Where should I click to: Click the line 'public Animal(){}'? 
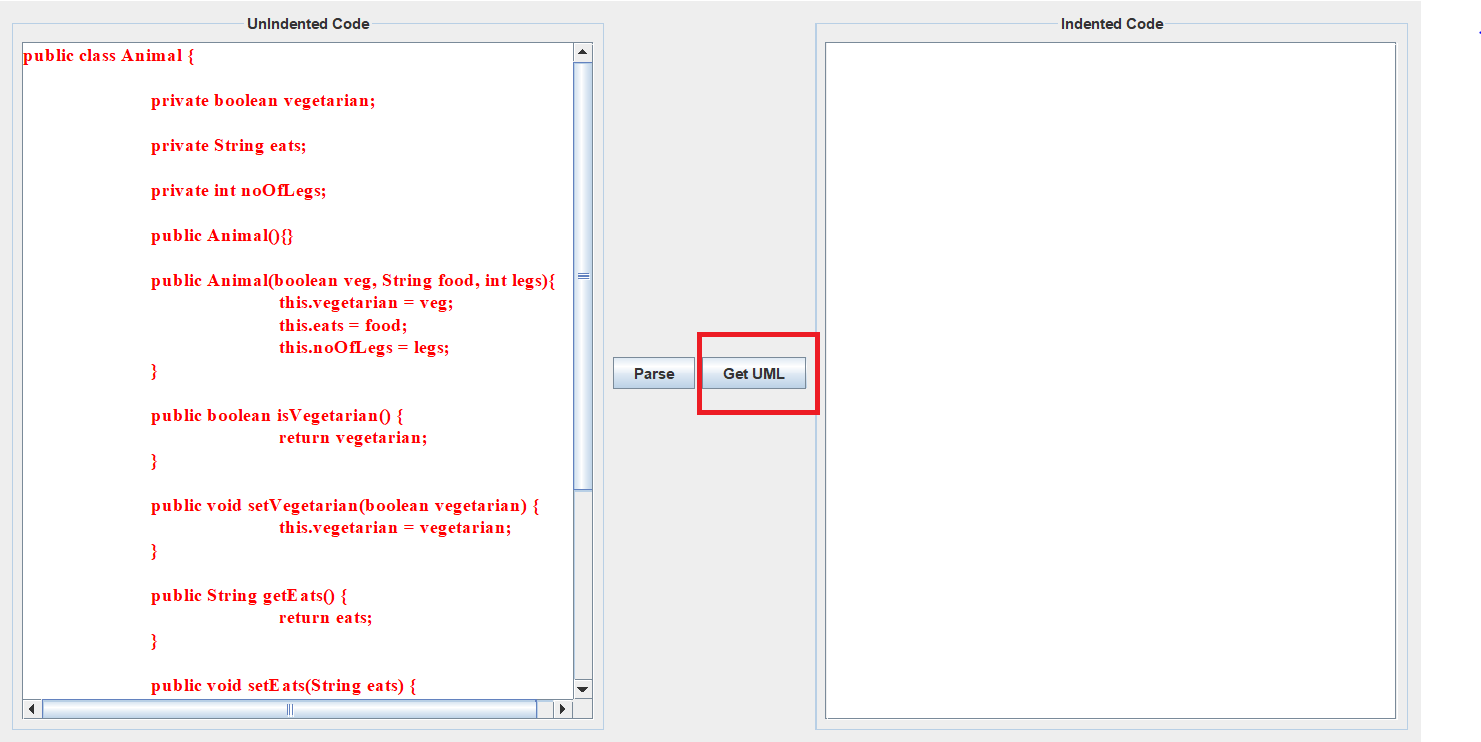222,236
